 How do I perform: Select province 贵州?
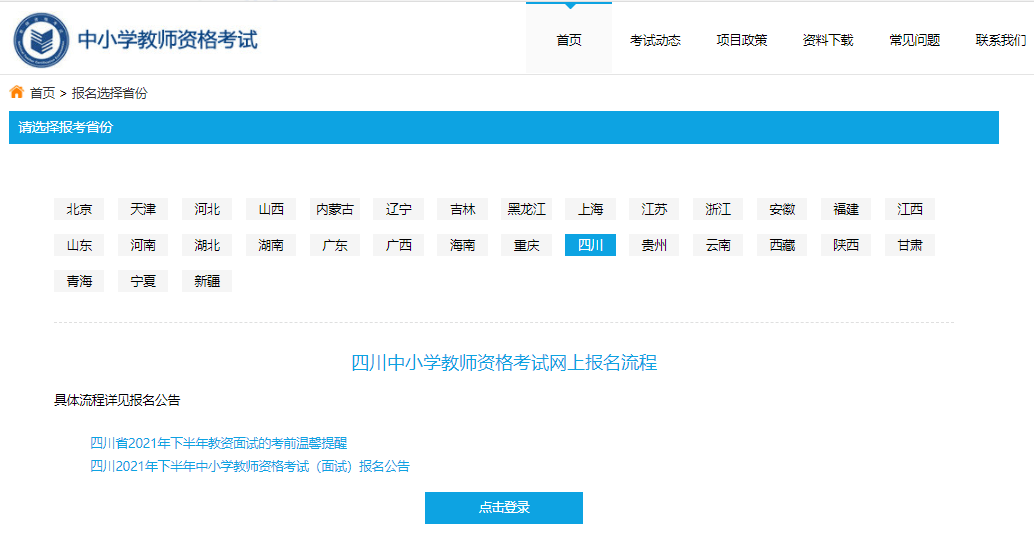pyautogui.click(x=655, y=245)
